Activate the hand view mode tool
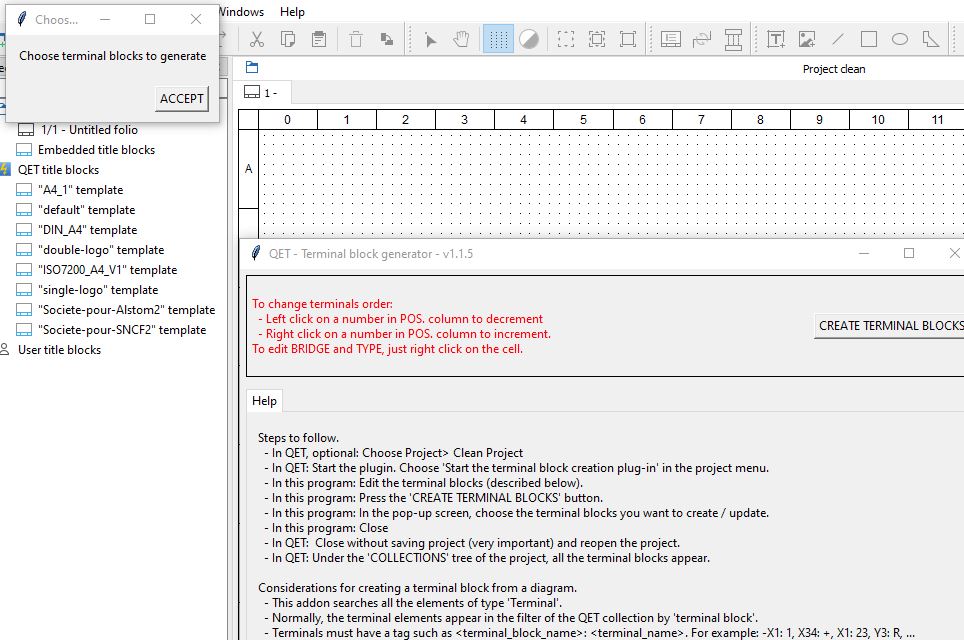 (461, 39)
